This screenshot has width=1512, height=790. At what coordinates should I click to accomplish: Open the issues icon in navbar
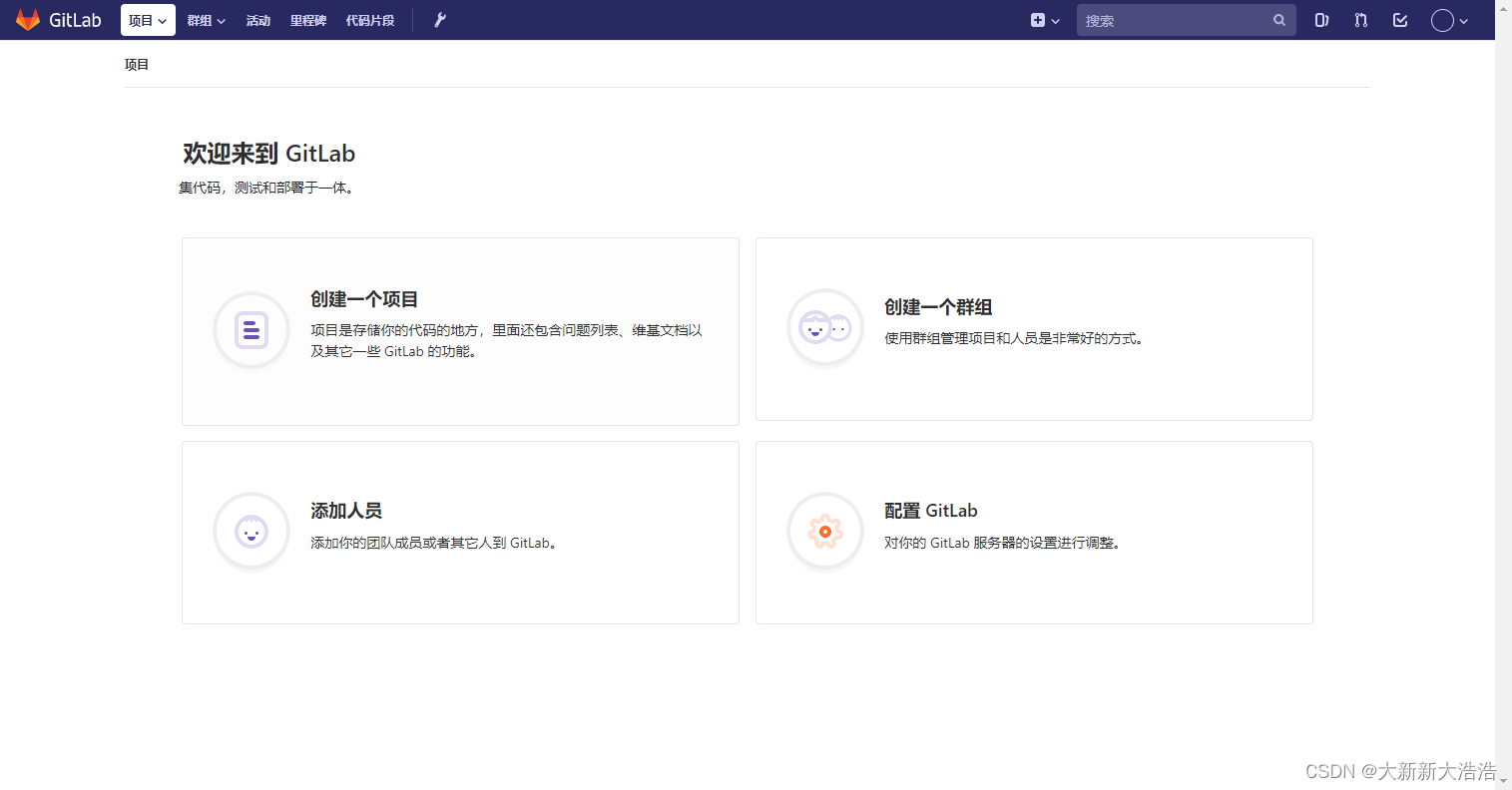pos(1321,20)
